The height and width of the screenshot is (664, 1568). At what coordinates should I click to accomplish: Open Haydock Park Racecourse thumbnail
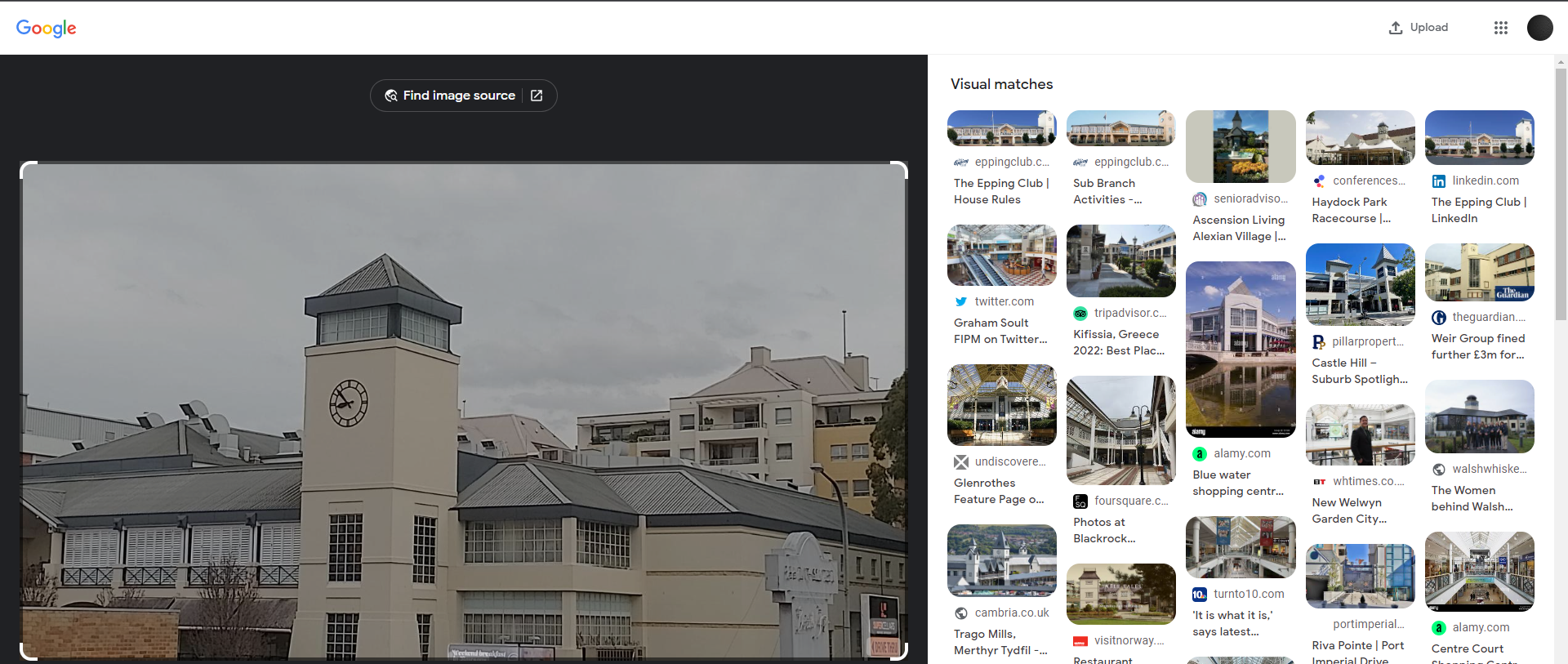click(x=1361, y=137)
